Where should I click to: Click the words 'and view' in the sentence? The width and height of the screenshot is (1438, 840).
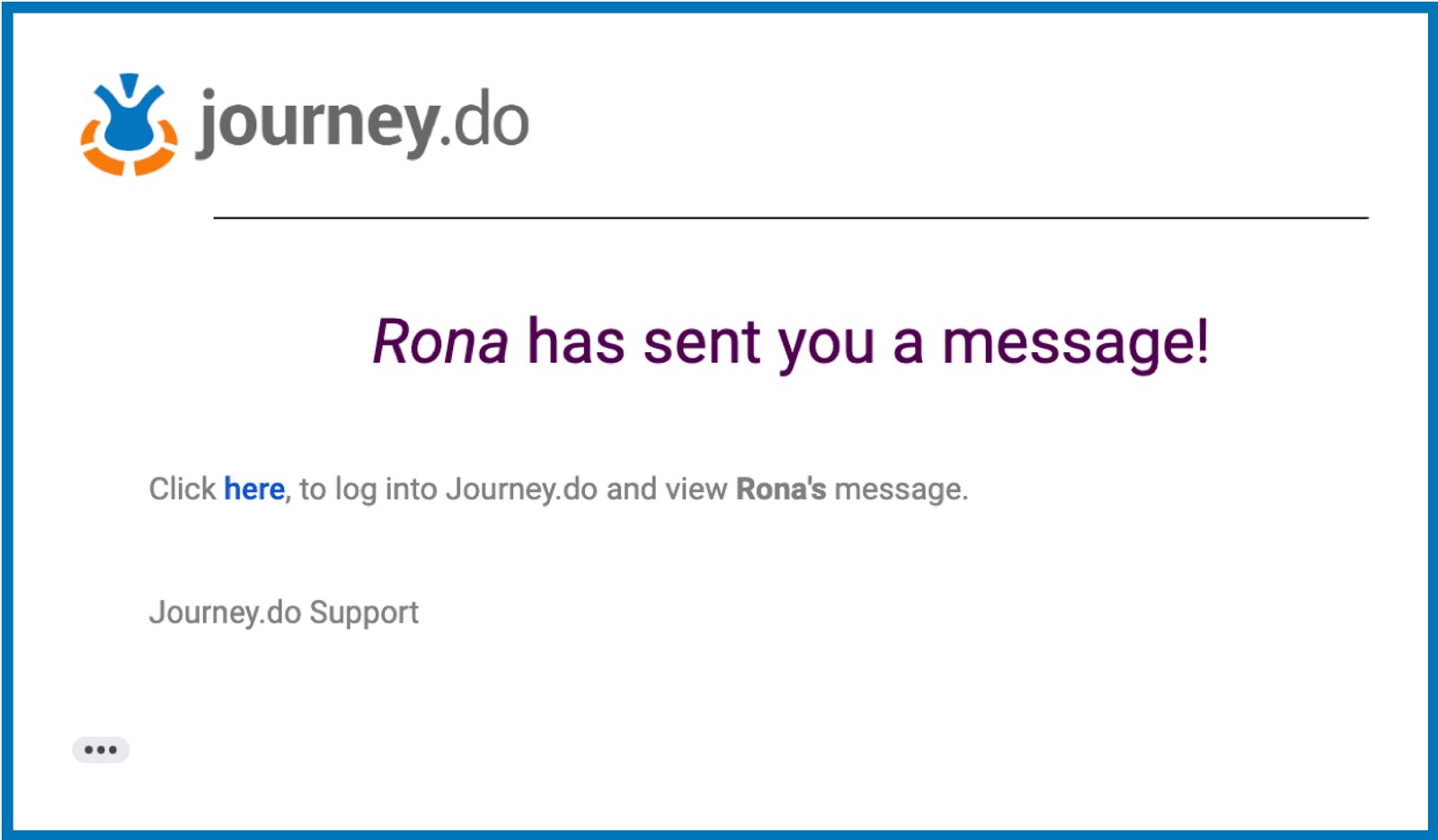point(667,490)
